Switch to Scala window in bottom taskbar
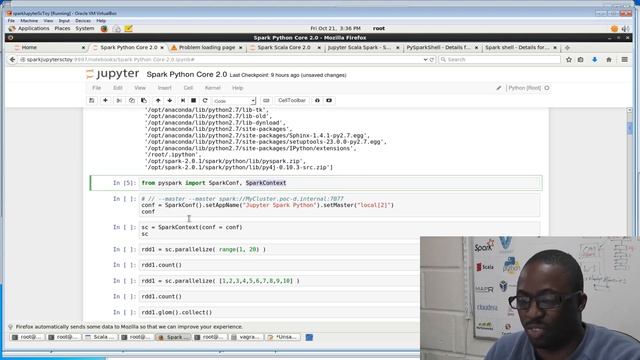This screenshot has width=640, height=360. pos(100,337)
